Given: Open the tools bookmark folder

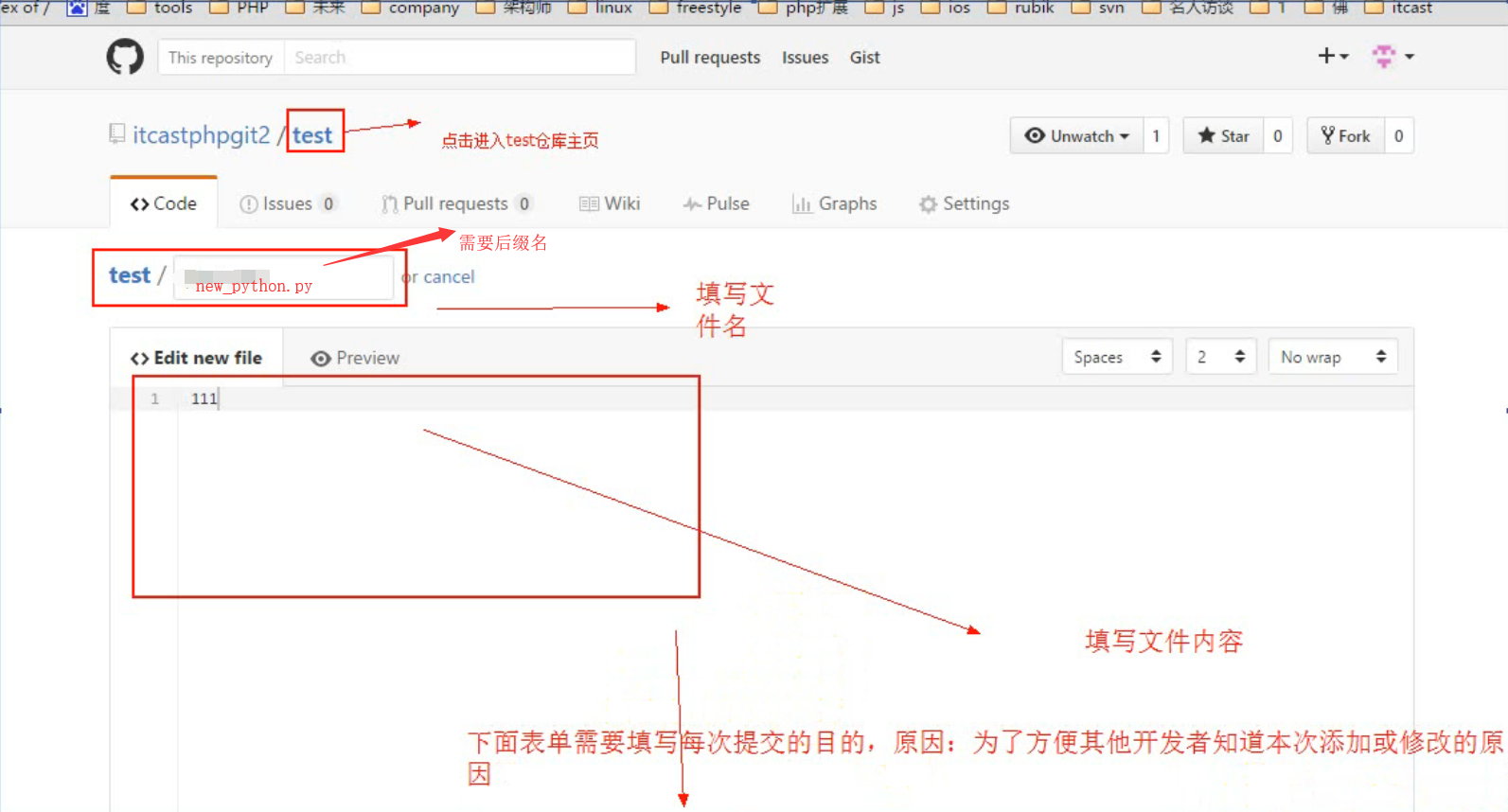Looking at the screenshot, I should pos(160,8).
